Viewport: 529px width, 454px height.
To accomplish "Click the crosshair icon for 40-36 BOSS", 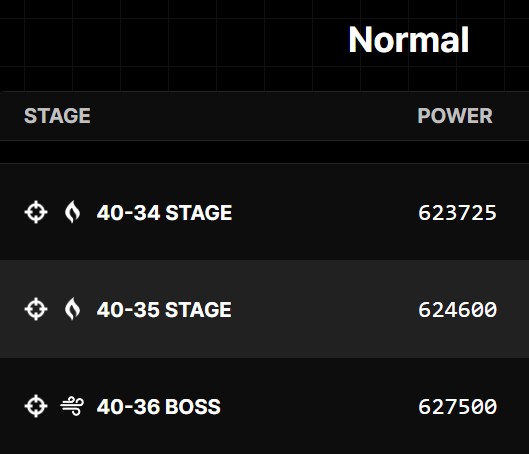I will [x=36, y=406].
